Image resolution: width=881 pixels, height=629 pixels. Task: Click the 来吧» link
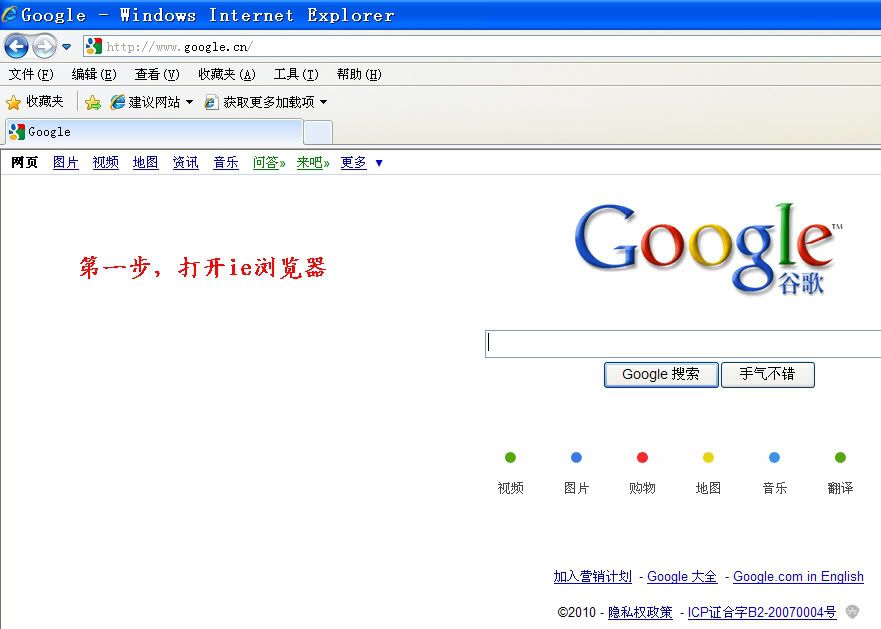pos(313,162)
